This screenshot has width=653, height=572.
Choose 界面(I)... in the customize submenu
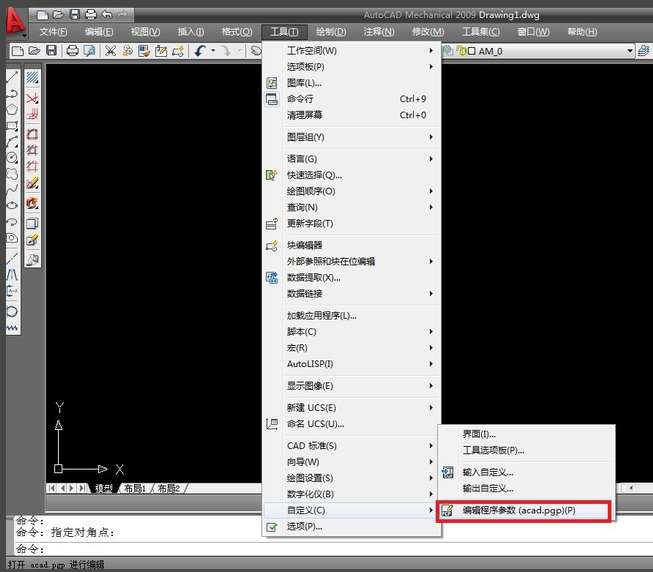click(526, 434)
